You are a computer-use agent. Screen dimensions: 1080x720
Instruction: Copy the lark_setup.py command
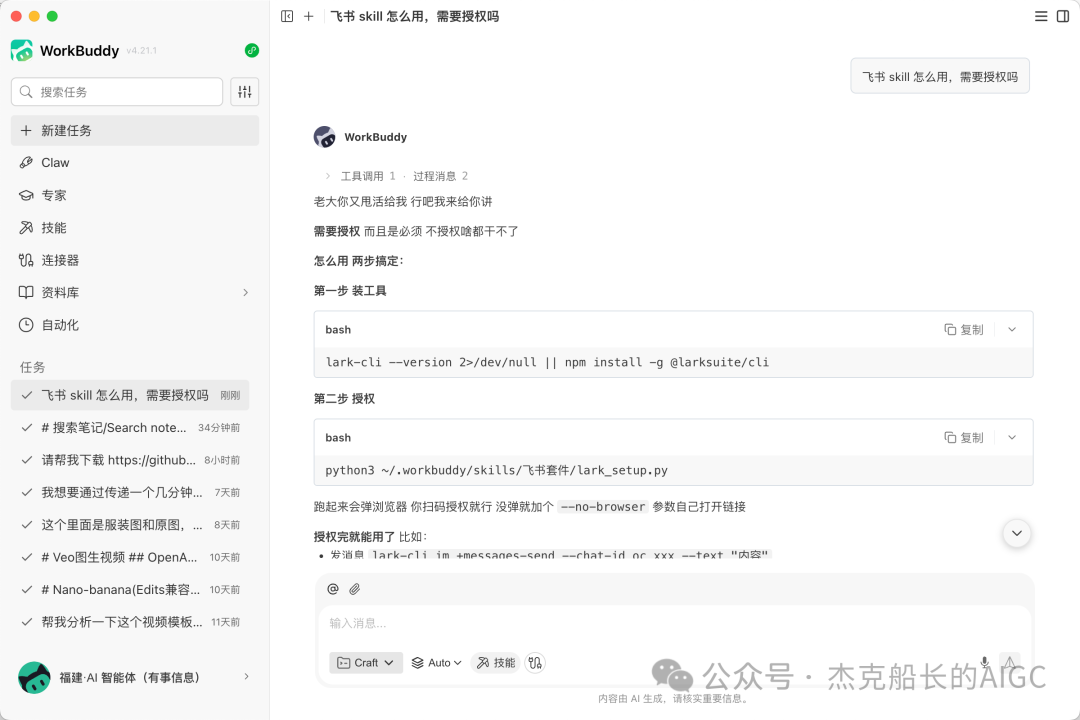point(964,438)
